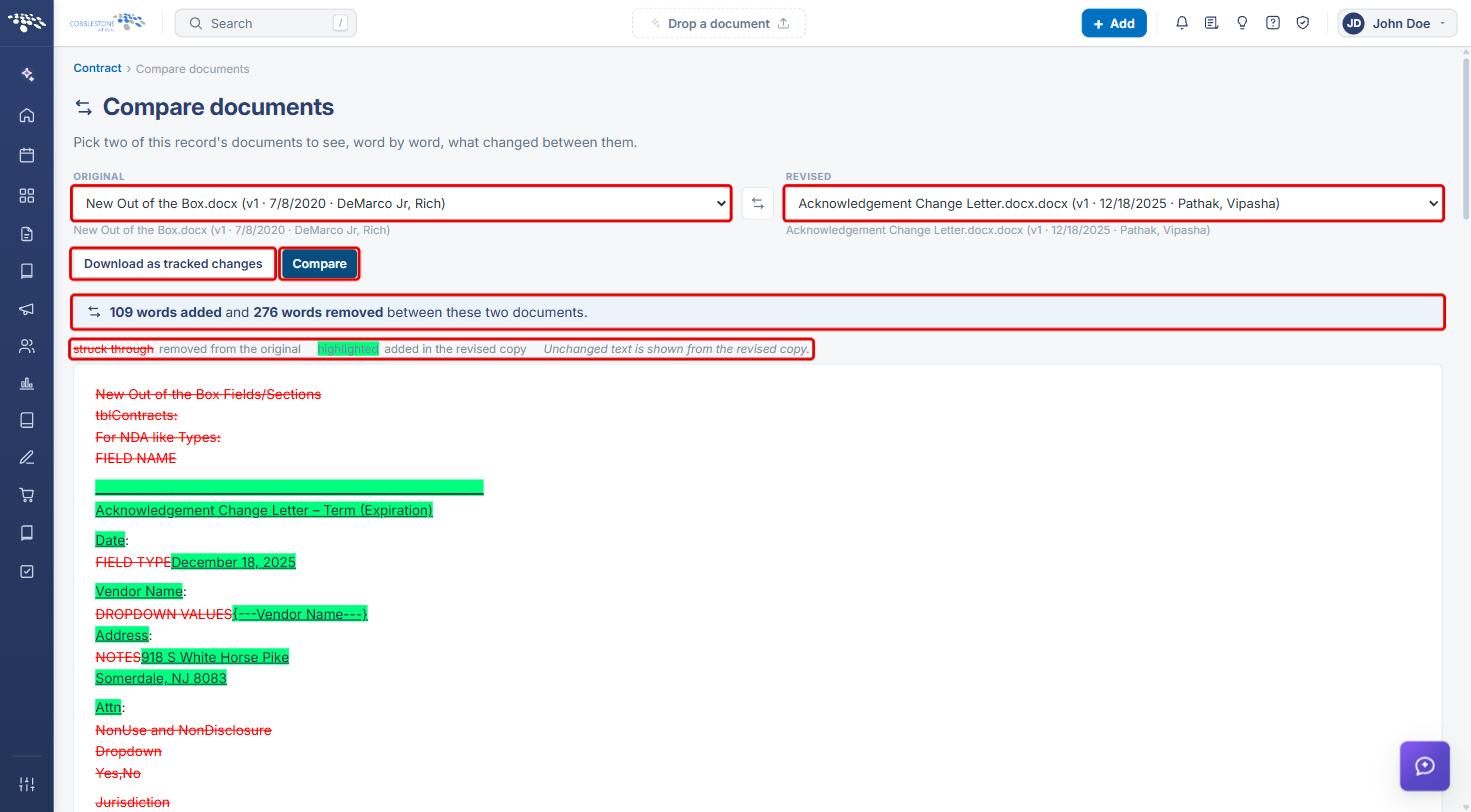Open the calendar sidebar icon

pyautogui.click(x=27, y=155)
